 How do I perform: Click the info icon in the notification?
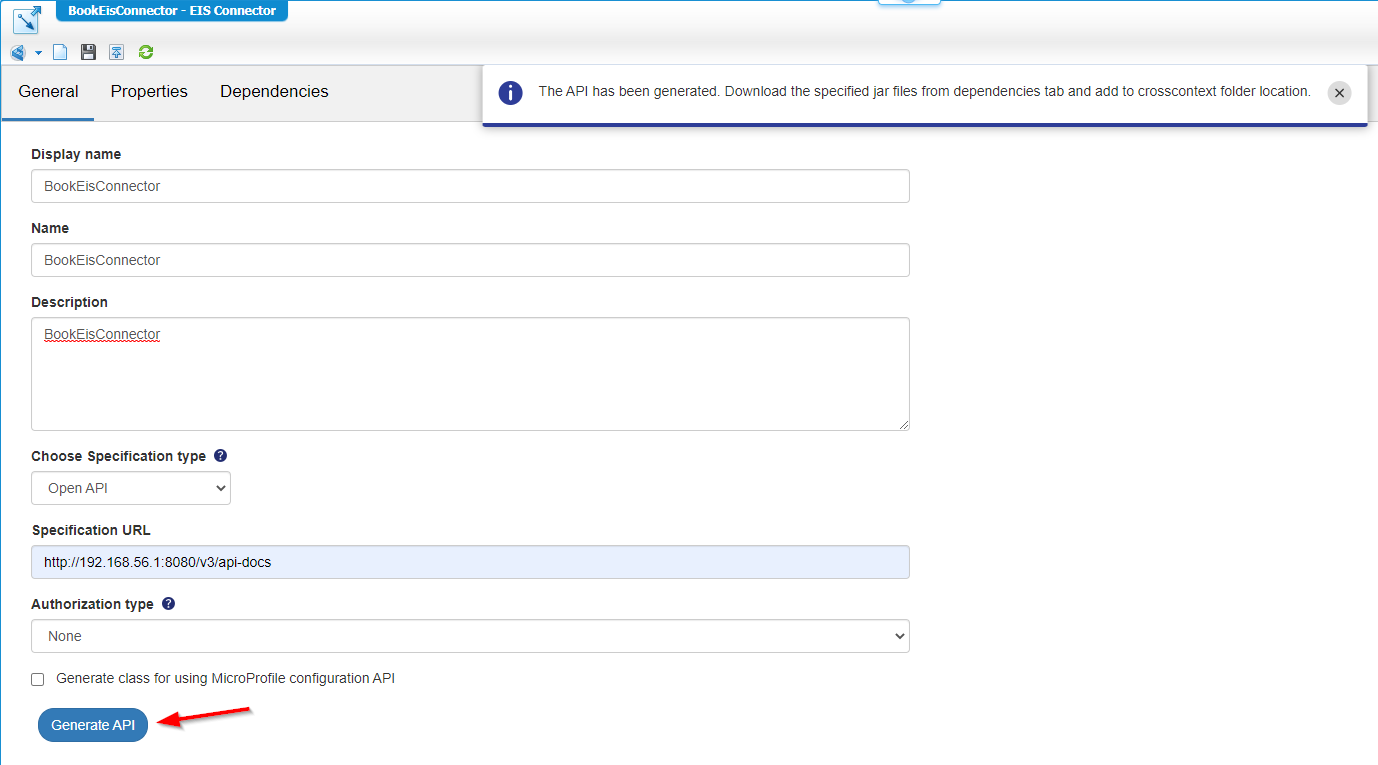click(x=511, y=93)
